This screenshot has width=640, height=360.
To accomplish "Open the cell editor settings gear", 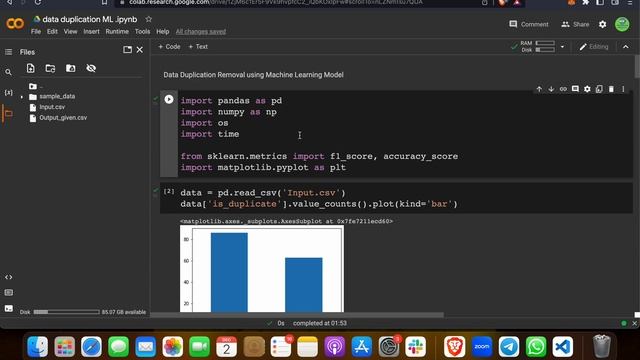I will [x=587, y=89].
